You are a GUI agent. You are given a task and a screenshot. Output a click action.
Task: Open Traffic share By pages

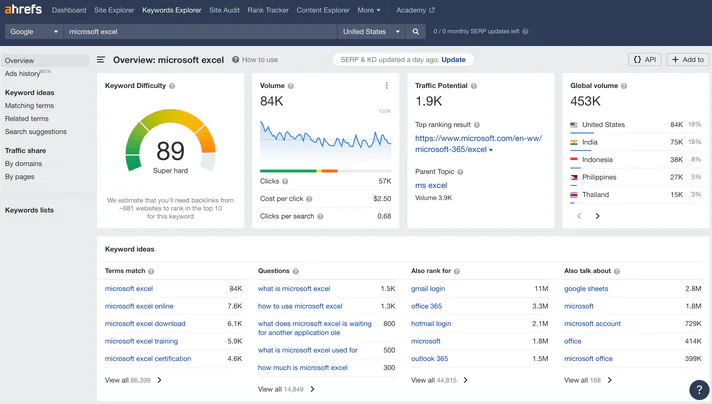[x=20, y=177]
